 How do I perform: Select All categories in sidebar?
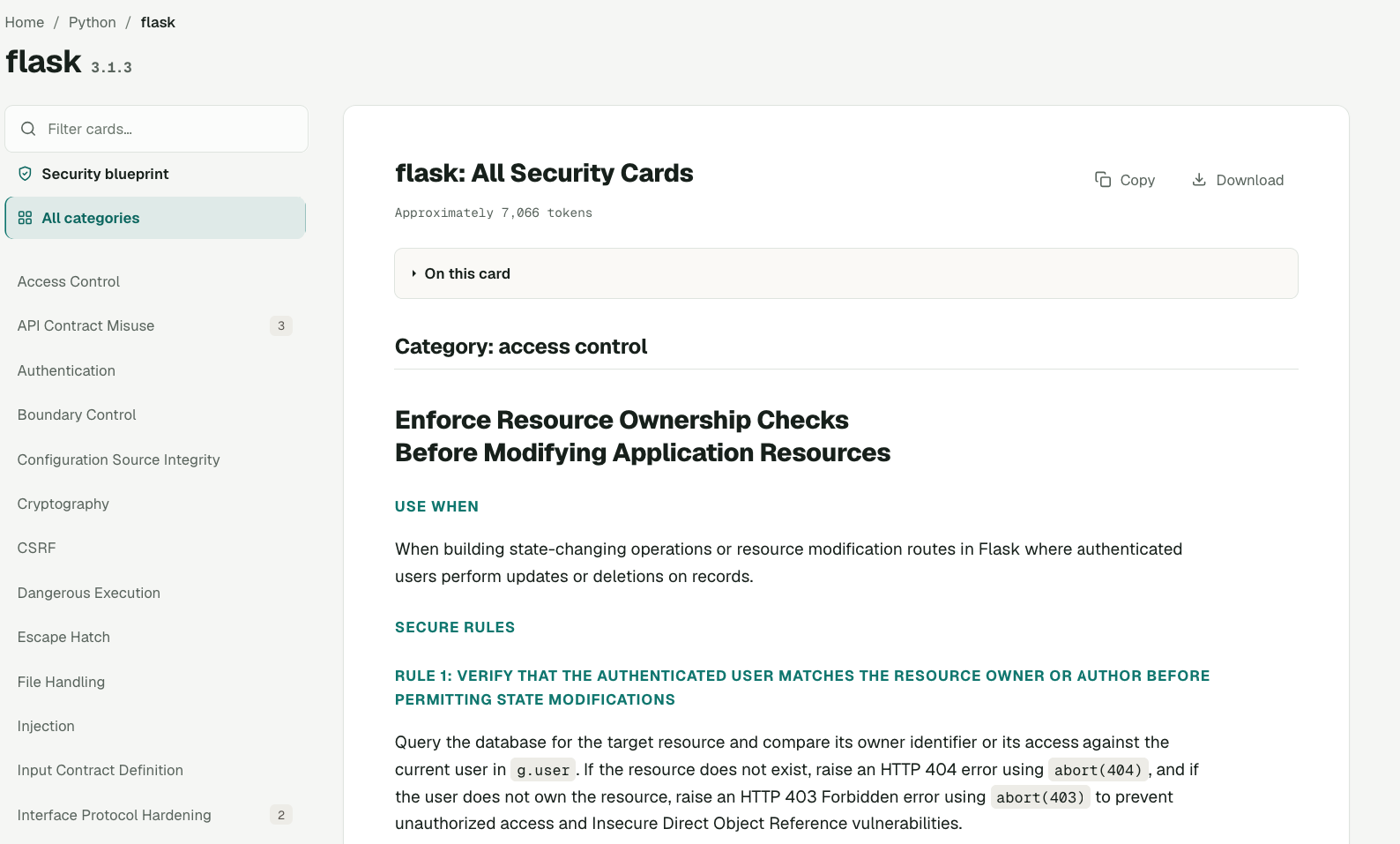pos(155,218)
